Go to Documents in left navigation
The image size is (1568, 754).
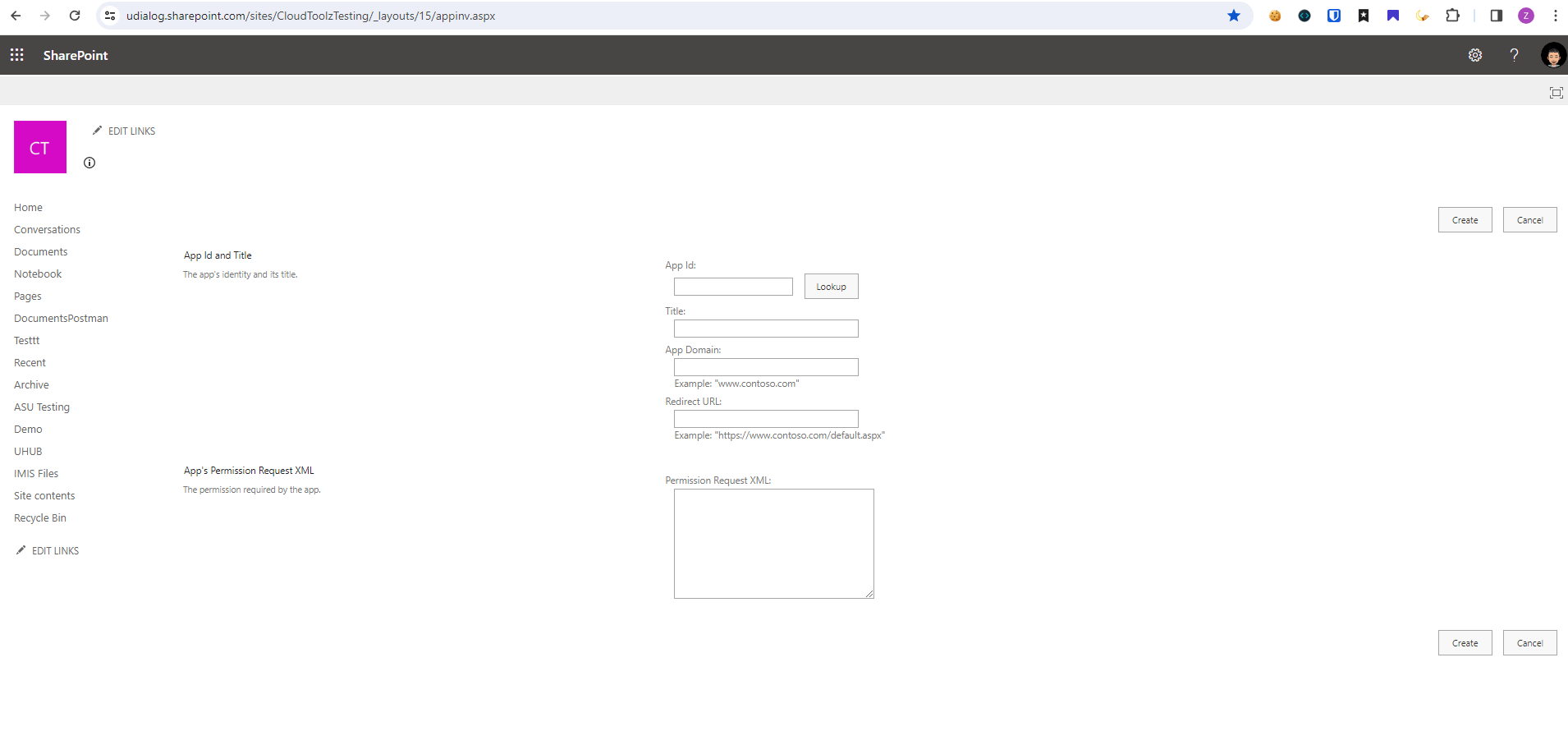tap(41, 252)
